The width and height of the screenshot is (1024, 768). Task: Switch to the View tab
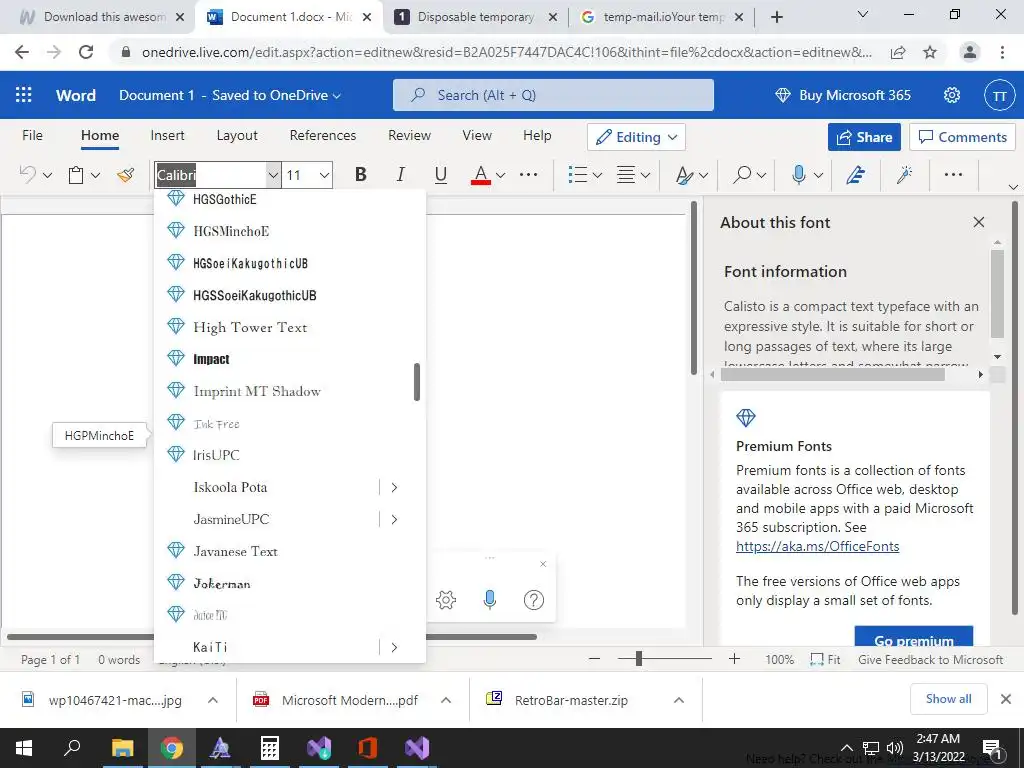(x=477, y=135)
